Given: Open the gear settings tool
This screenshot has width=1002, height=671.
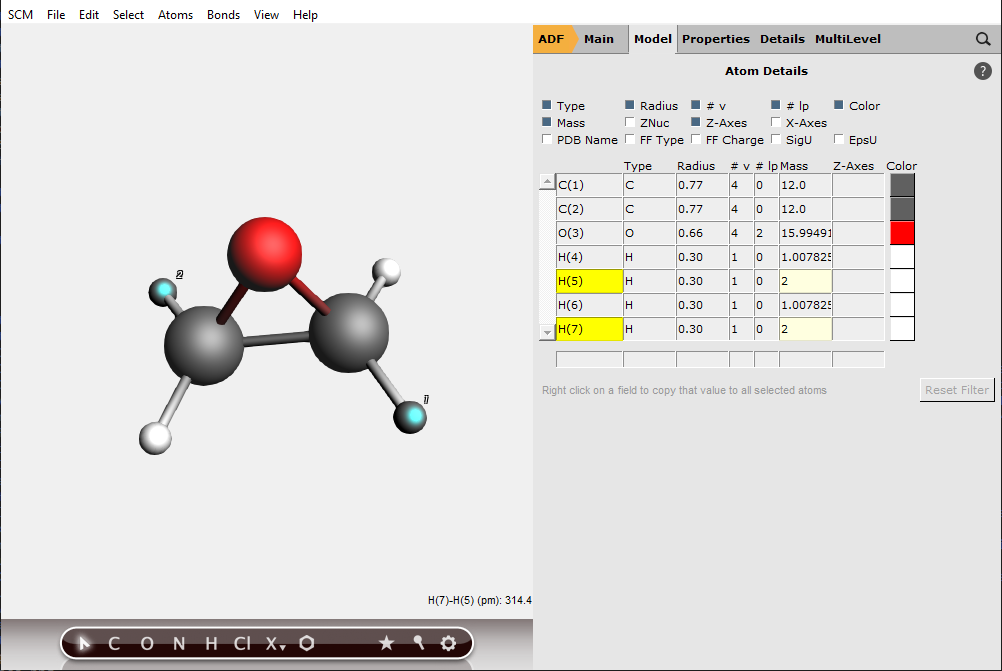Looking at the screenshot, I should (x=447, y=644).
